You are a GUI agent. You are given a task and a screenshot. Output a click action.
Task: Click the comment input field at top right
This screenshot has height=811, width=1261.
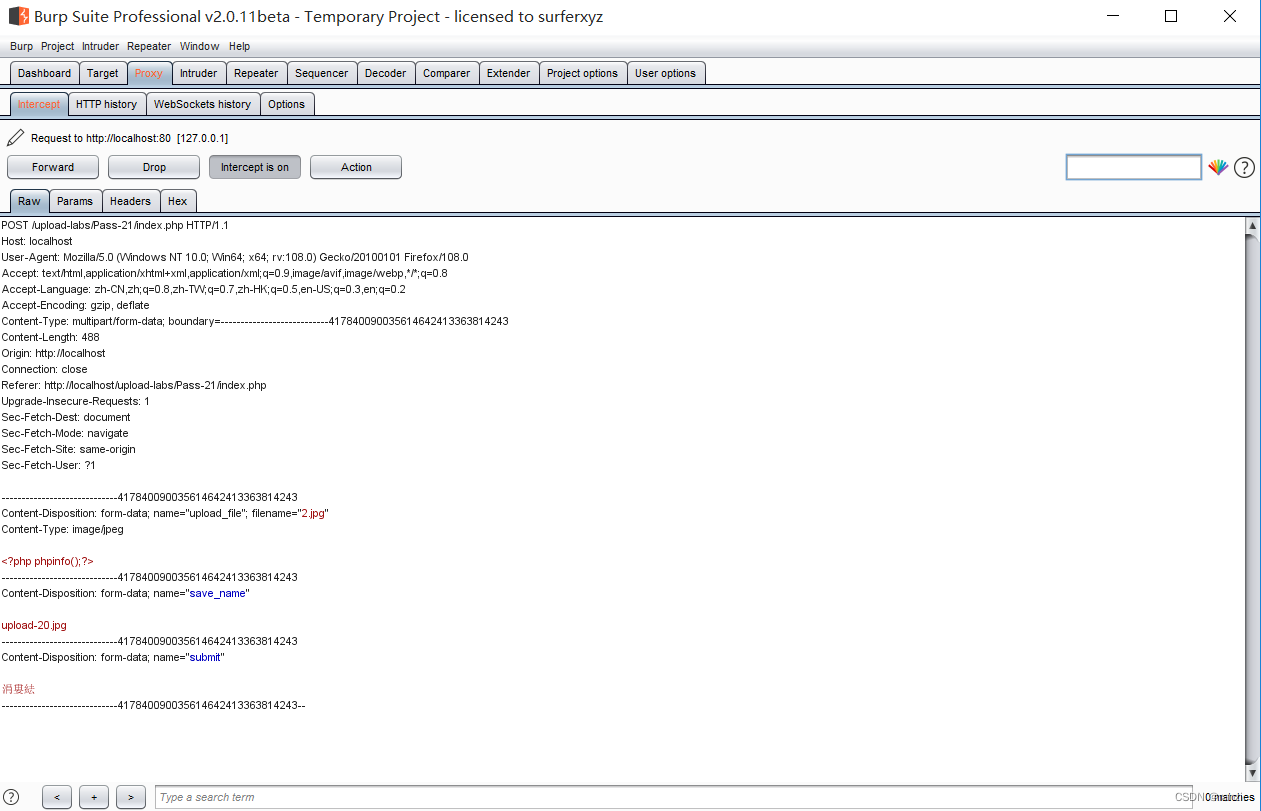click(1134, 167)
